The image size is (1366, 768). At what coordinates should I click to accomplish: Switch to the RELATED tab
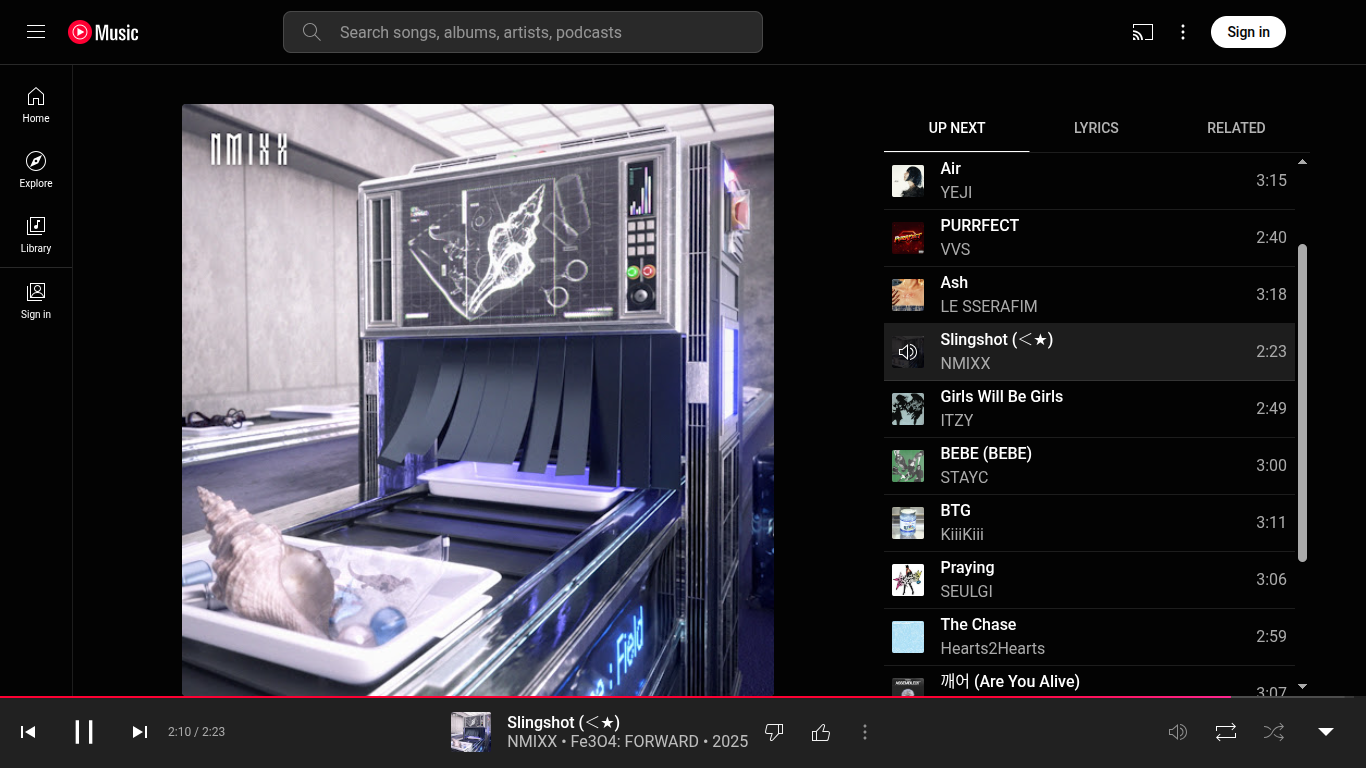tap(1236, 128)
